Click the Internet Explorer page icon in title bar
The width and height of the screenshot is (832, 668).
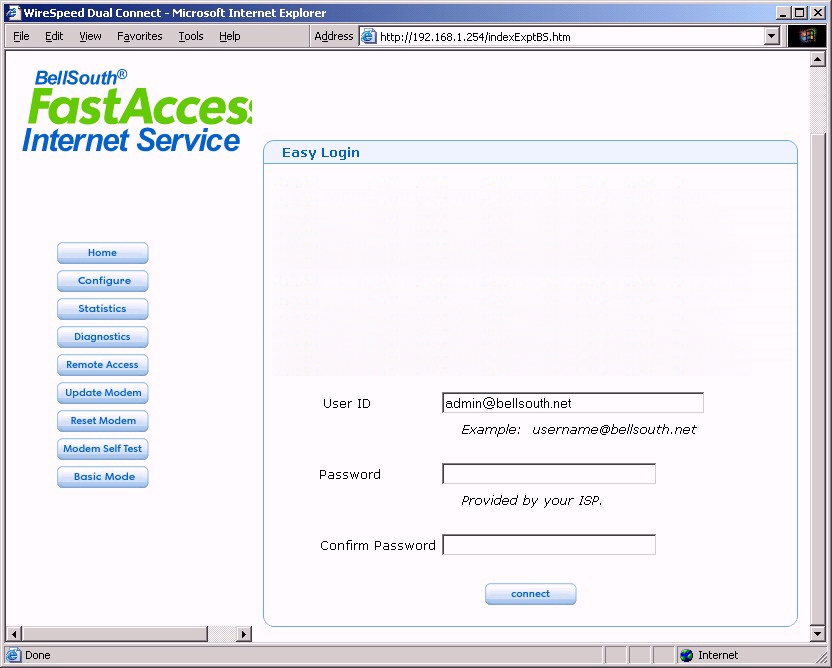pos(13,13)
